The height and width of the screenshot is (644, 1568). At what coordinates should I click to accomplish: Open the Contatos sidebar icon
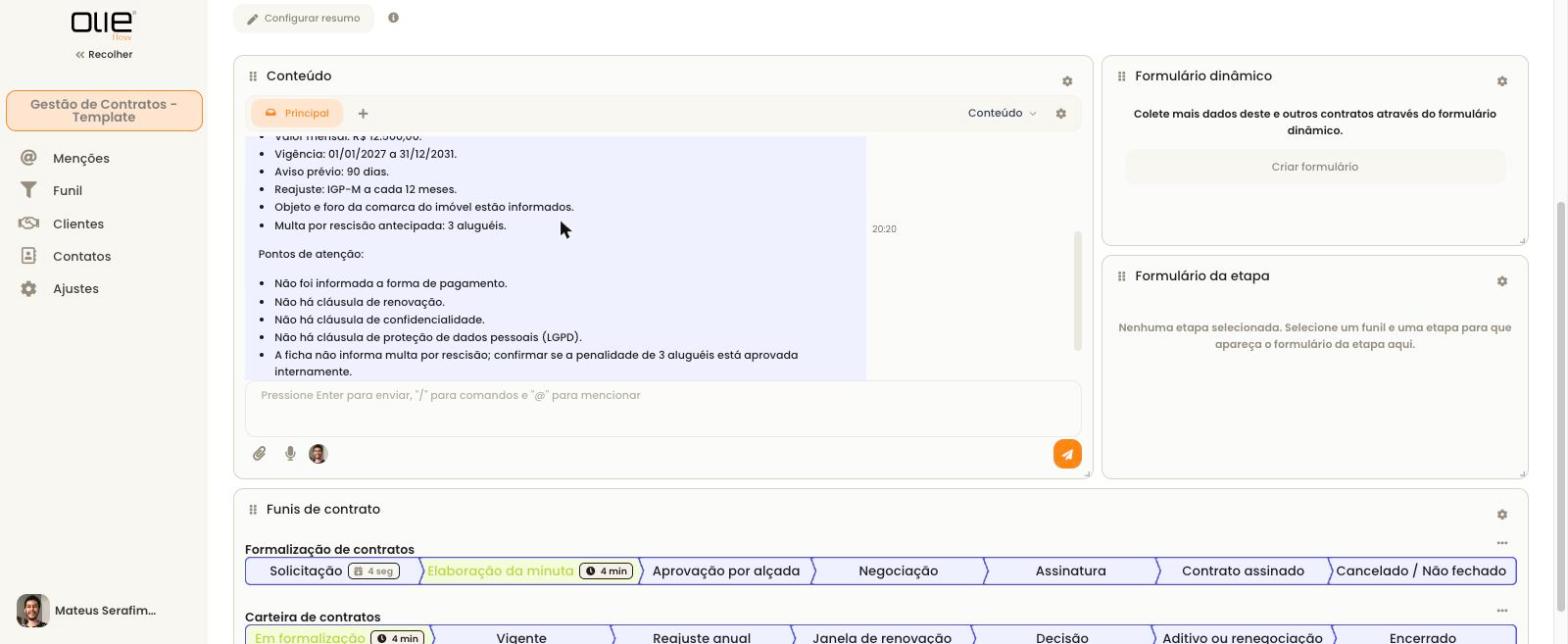pos(29,256)
